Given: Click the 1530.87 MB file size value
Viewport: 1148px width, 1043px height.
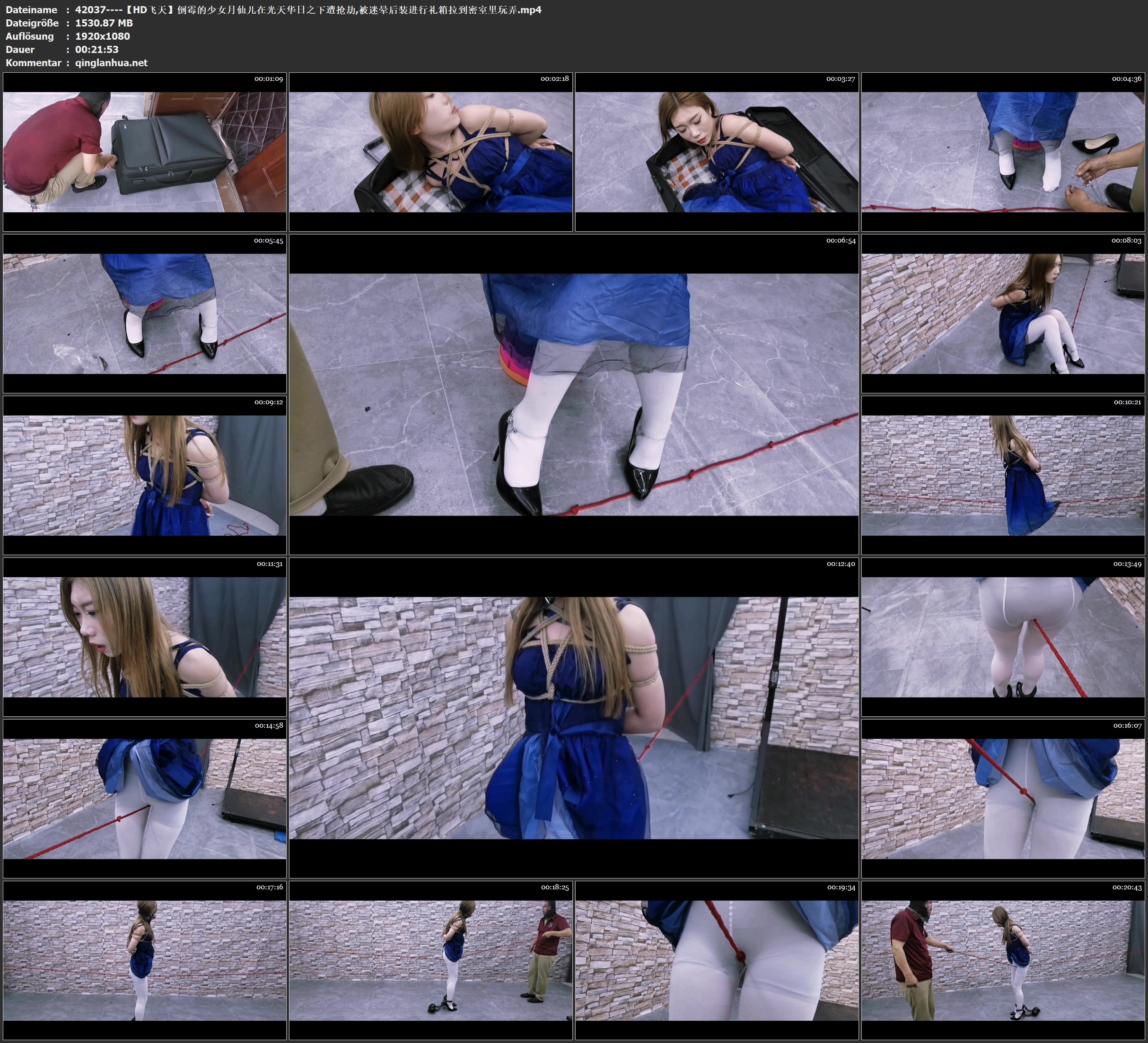Looking at the screenshot, I should [104, 23].
